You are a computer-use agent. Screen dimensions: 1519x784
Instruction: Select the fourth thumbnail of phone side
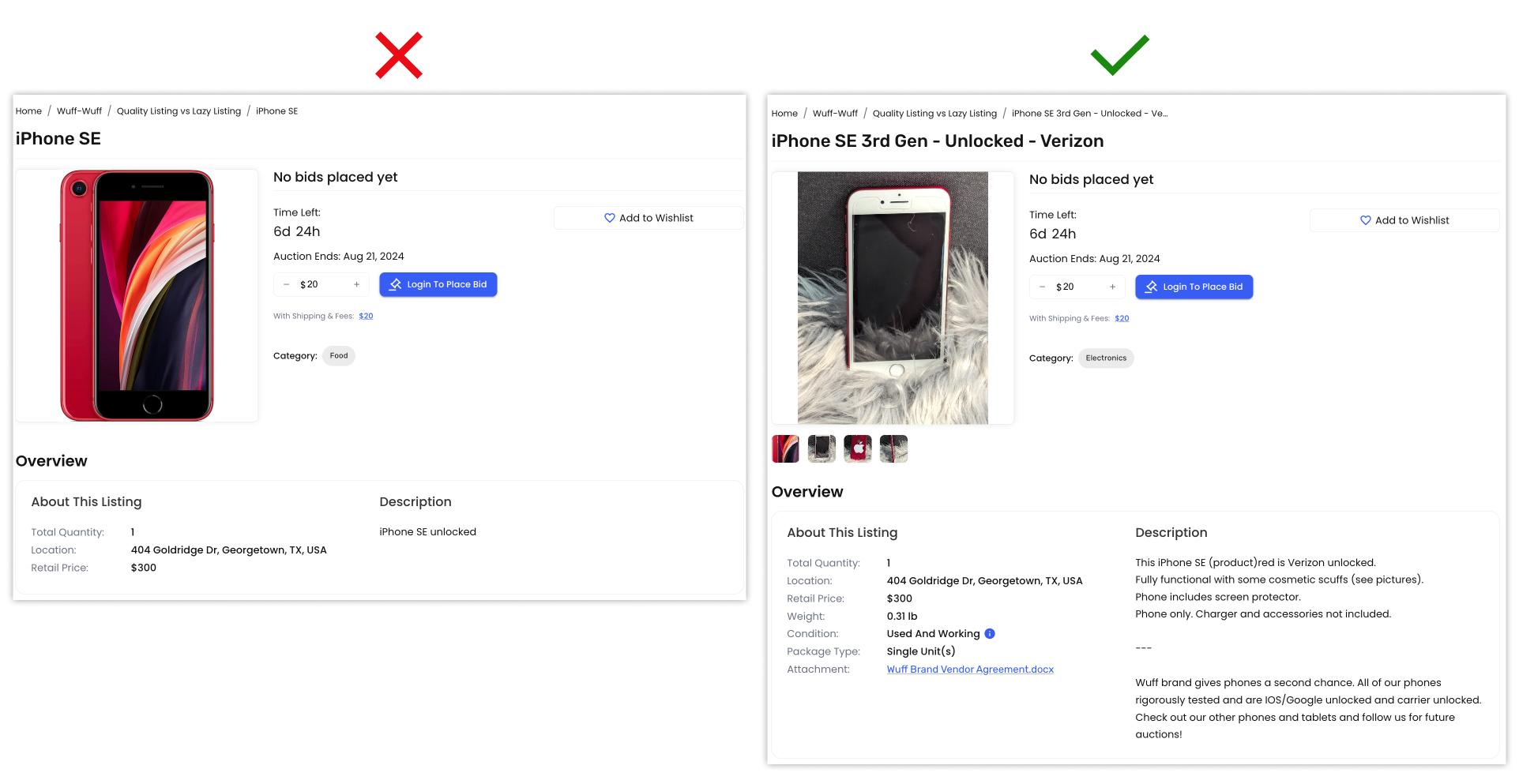[894, 449]
